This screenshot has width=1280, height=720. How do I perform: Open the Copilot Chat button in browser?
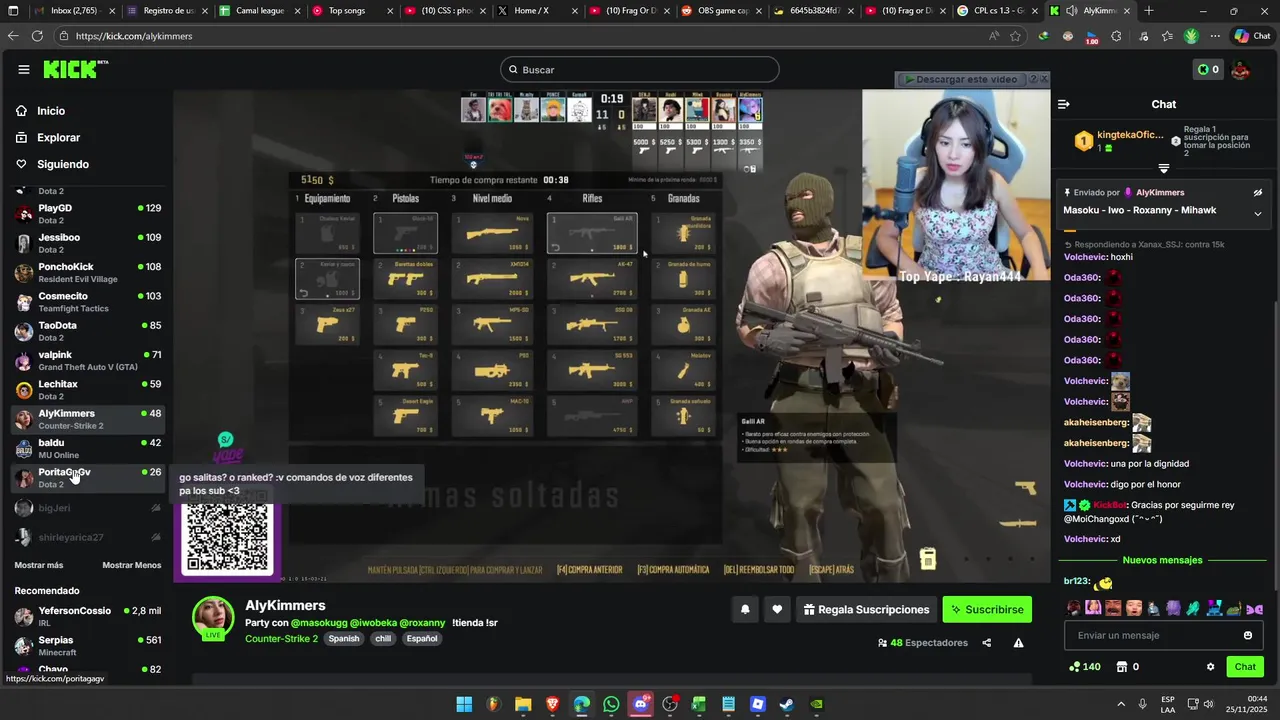[x=1253, y=36]
